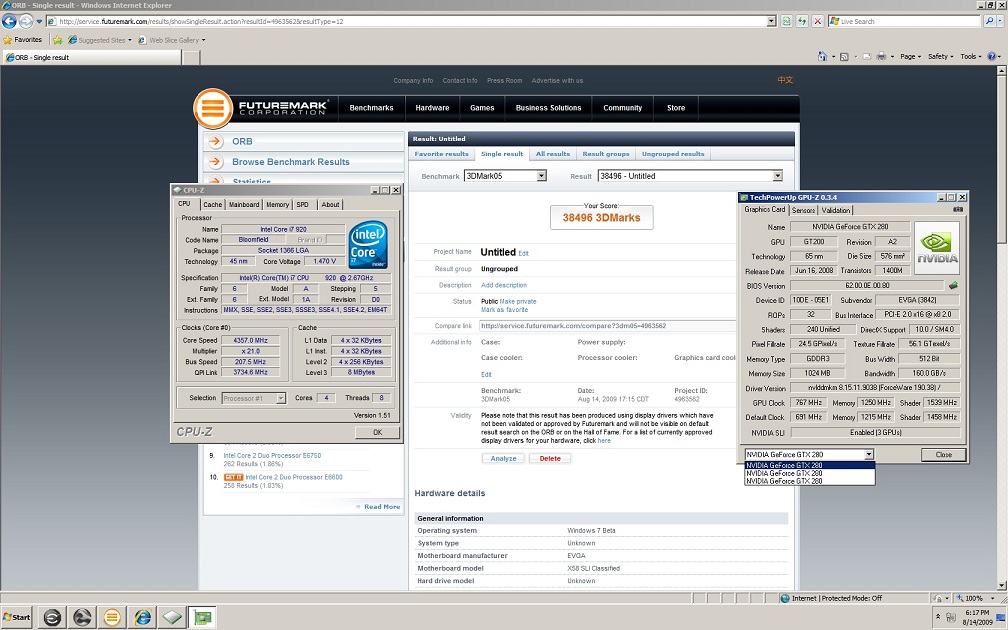Viewport: 1008px width, 630px height.
Task: Switch to the Cache tab in CPU-Z
Action: click(x=212, y=204)
